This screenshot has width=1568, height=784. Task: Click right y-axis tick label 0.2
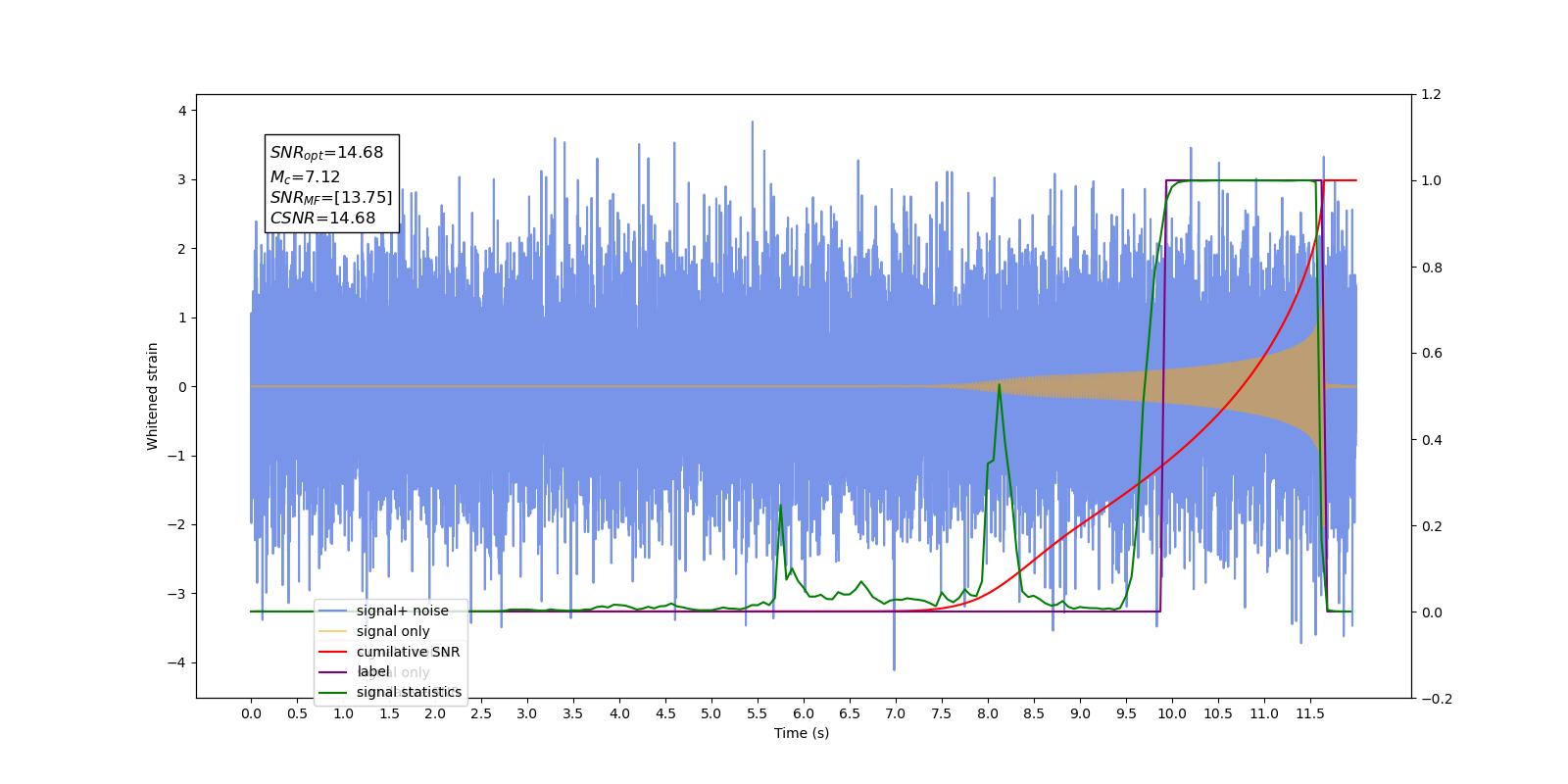[x=1432, y=526]
